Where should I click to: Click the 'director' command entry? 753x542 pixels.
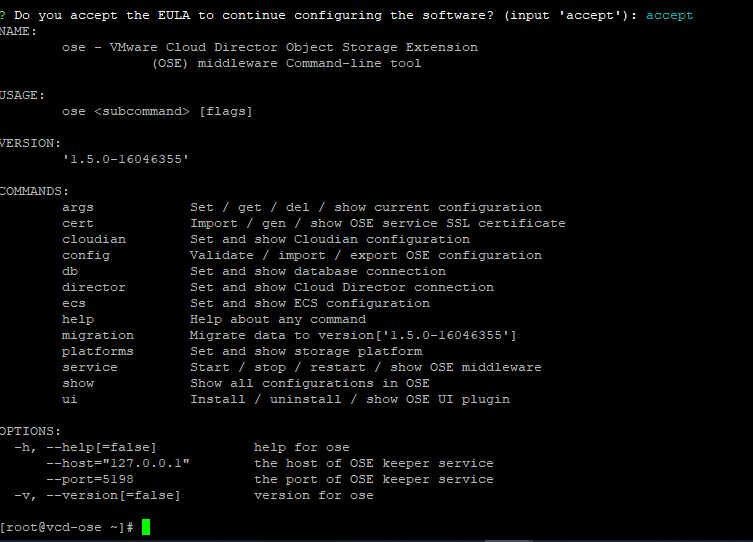93,287
